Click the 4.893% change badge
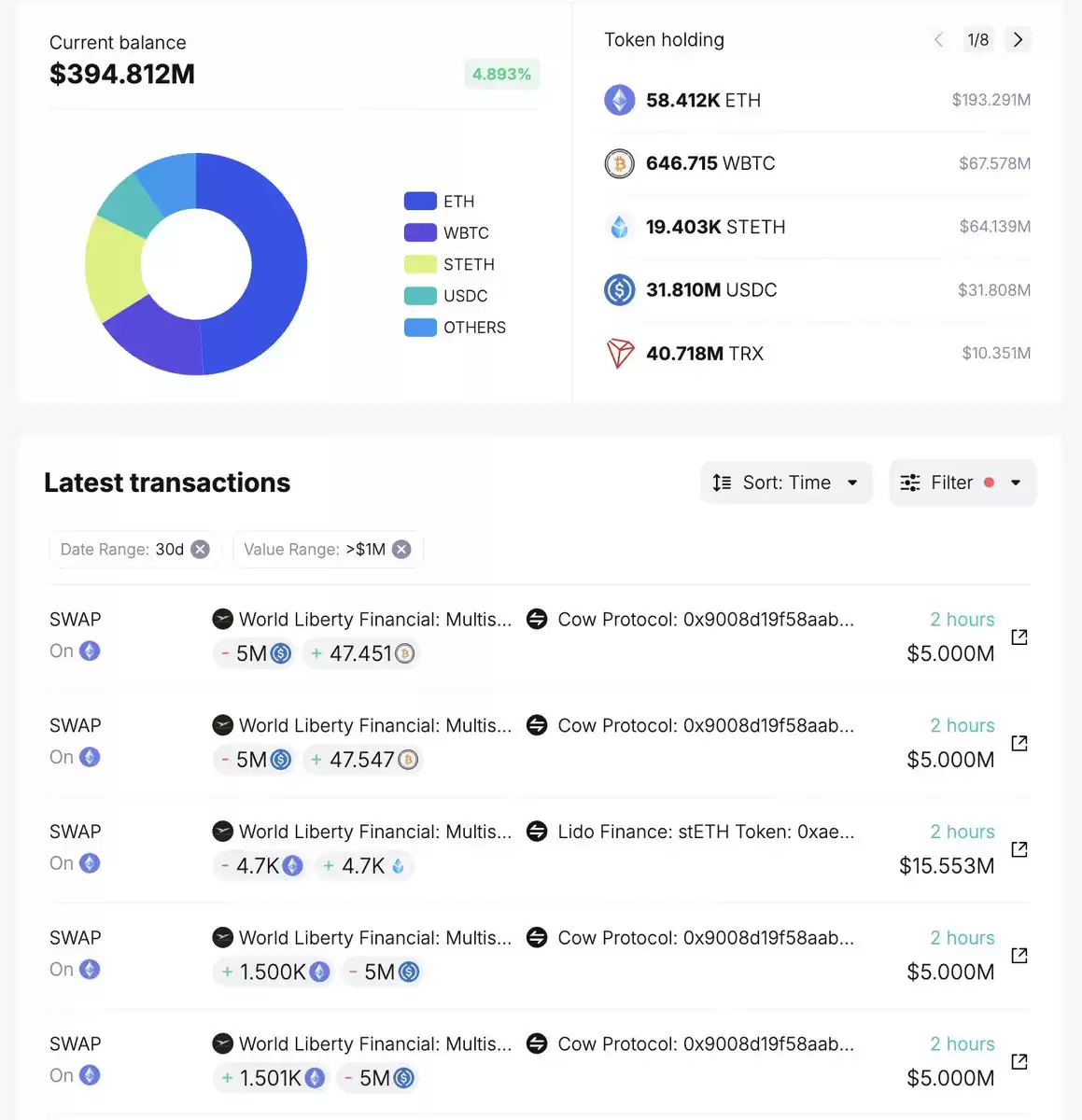 [x=501, y=75]
